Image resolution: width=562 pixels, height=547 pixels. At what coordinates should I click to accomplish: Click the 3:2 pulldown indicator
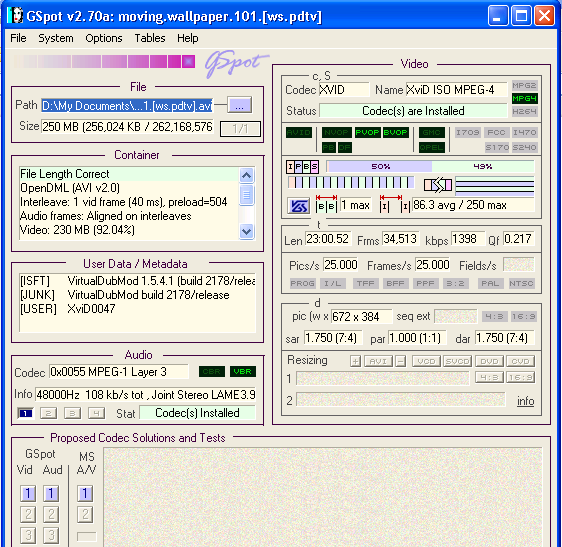[x=455, y=284]
